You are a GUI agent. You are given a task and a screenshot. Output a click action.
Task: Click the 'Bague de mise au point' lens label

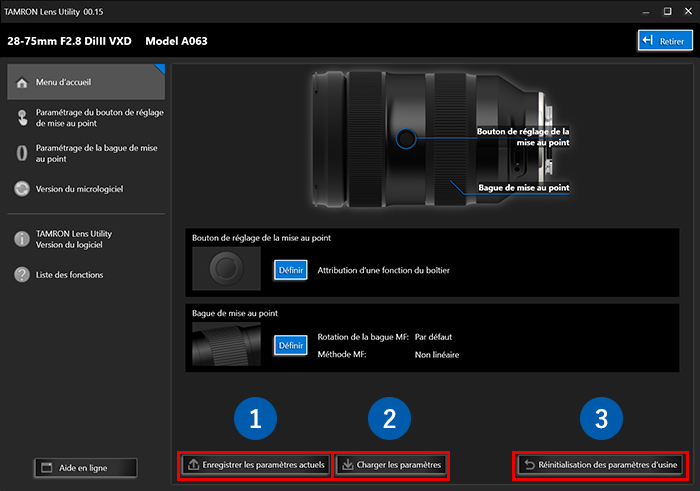point(524,187)
